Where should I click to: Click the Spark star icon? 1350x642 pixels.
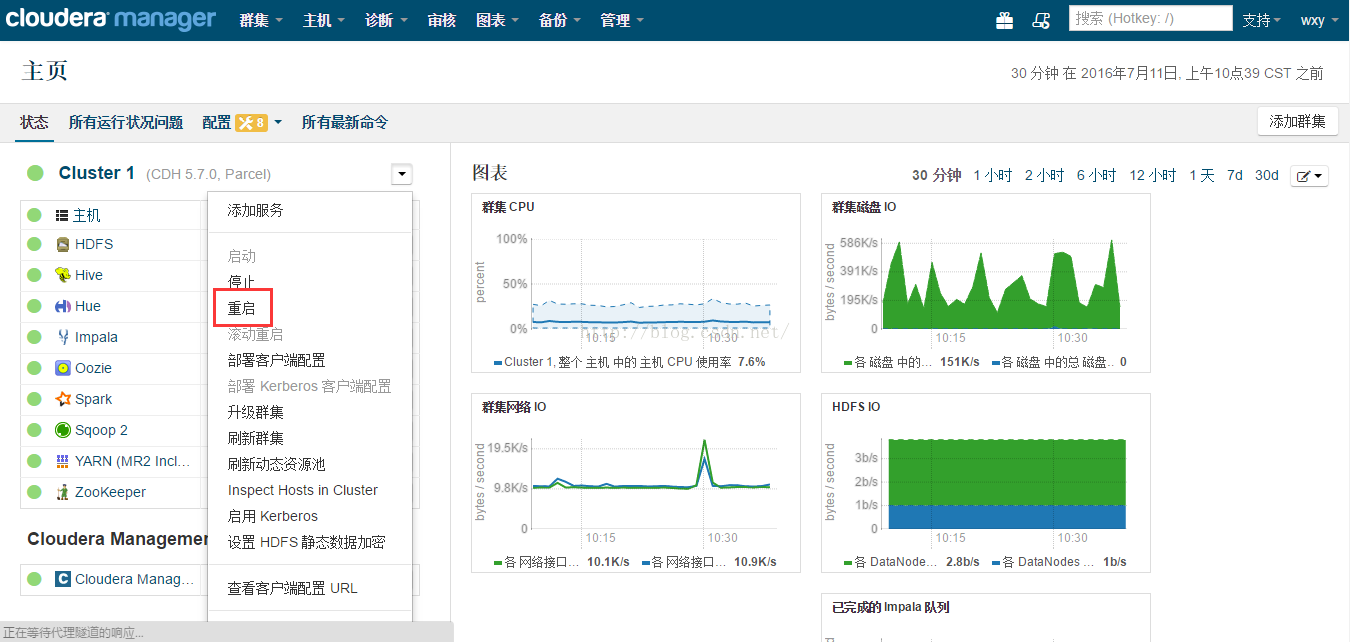coord(63,399)
